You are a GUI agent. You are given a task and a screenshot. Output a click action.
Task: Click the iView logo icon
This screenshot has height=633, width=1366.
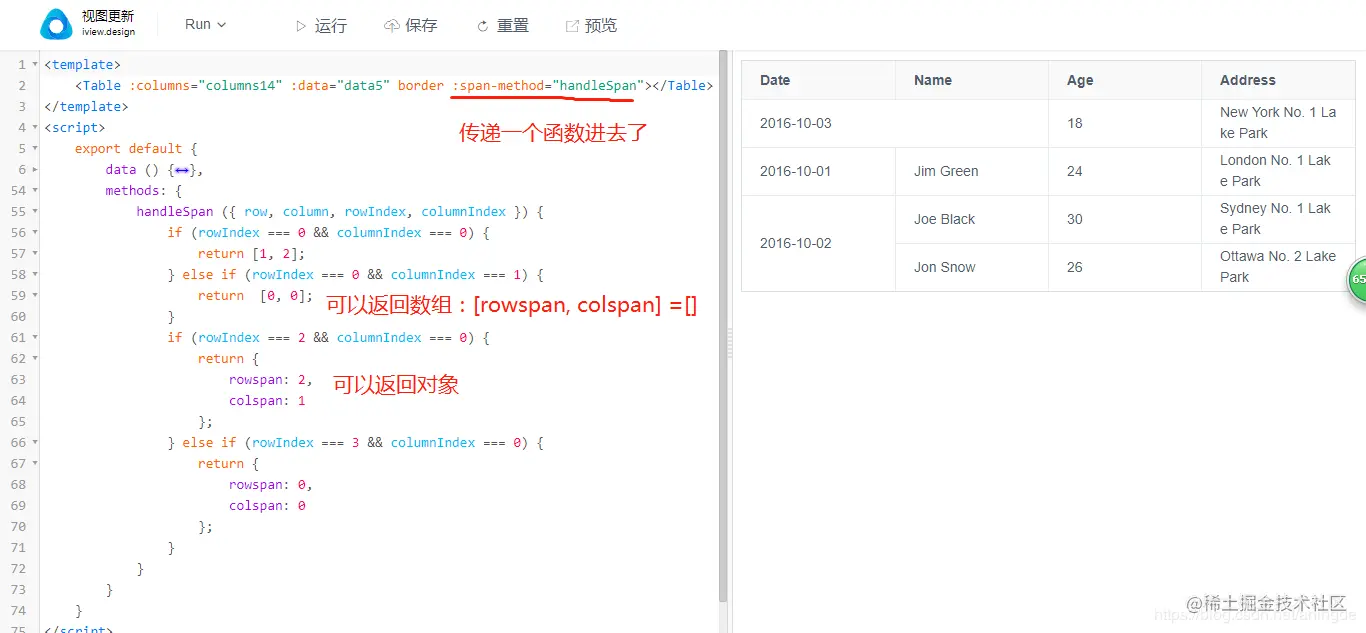coord(55,23)
